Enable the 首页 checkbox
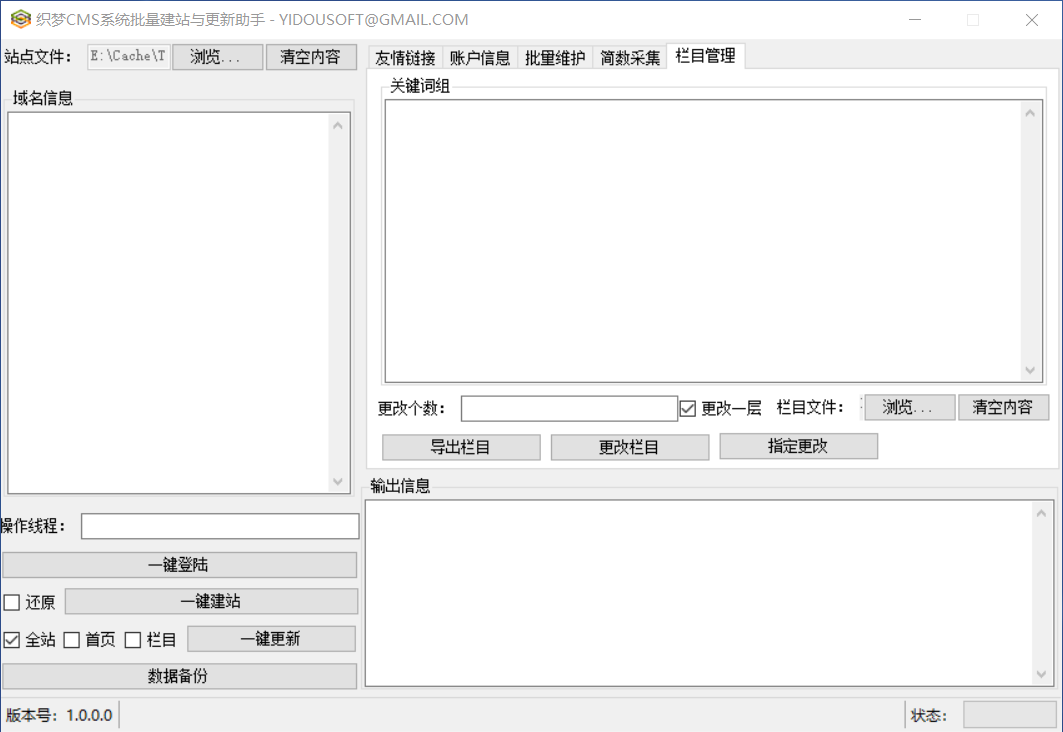The image size is (1063, 732). click(72, 640)
